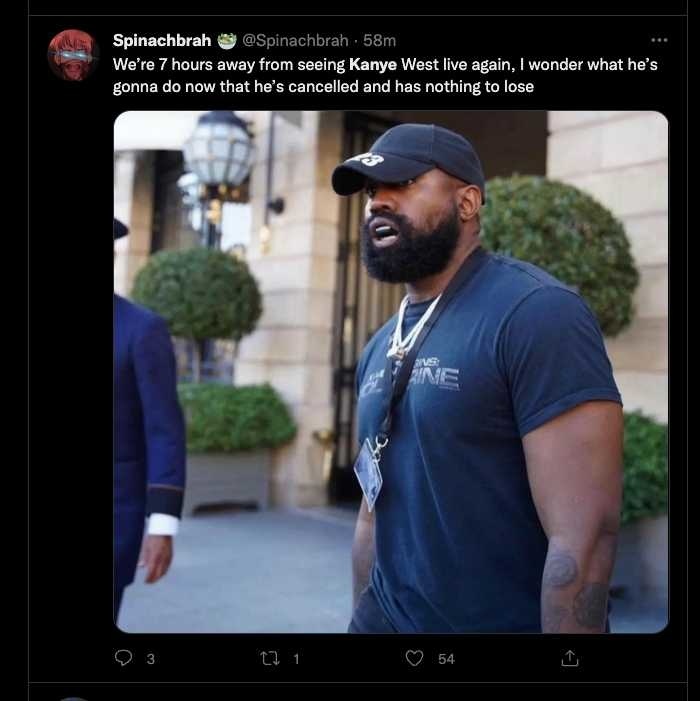Open the Spinachbrah display name link
This screenshot has width=700, height=701.
(x=162, y=41)
